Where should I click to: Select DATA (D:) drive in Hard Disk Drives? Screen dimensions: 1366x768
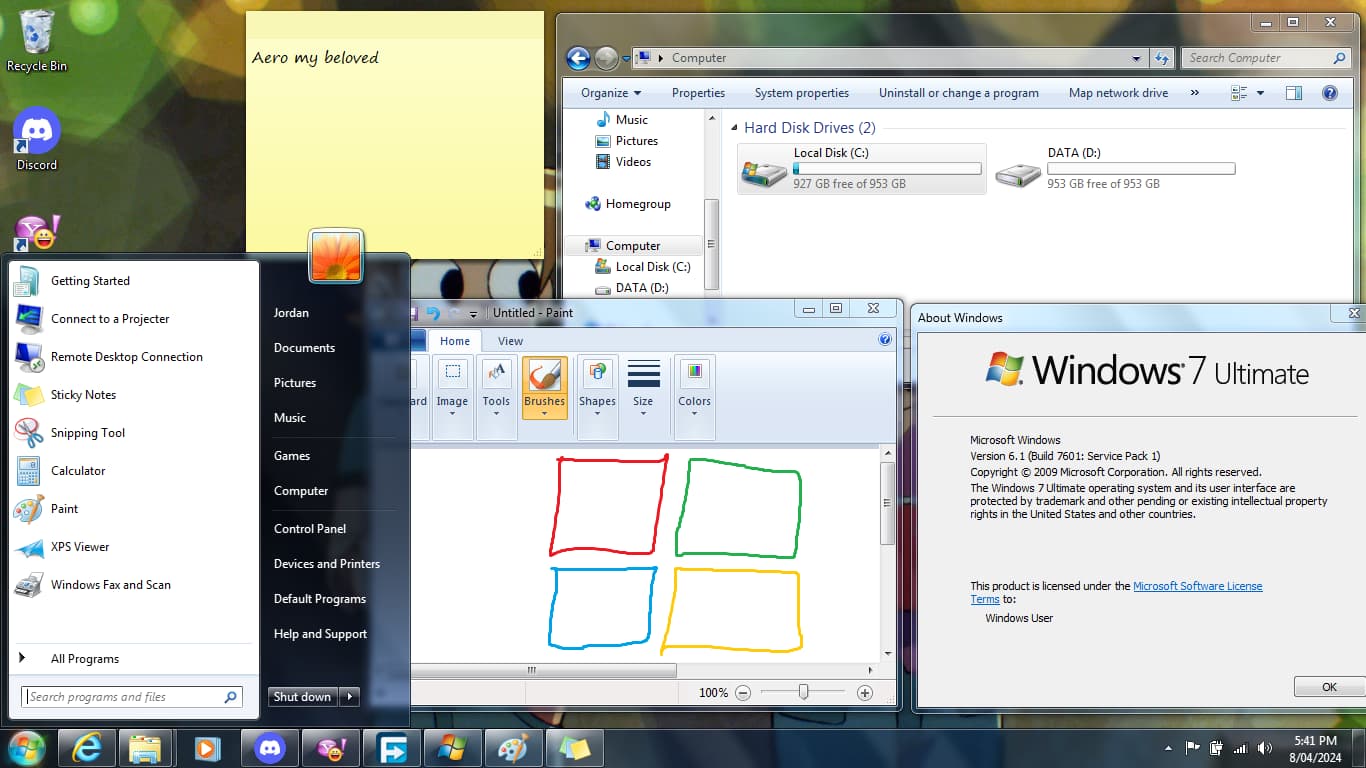1116,168
